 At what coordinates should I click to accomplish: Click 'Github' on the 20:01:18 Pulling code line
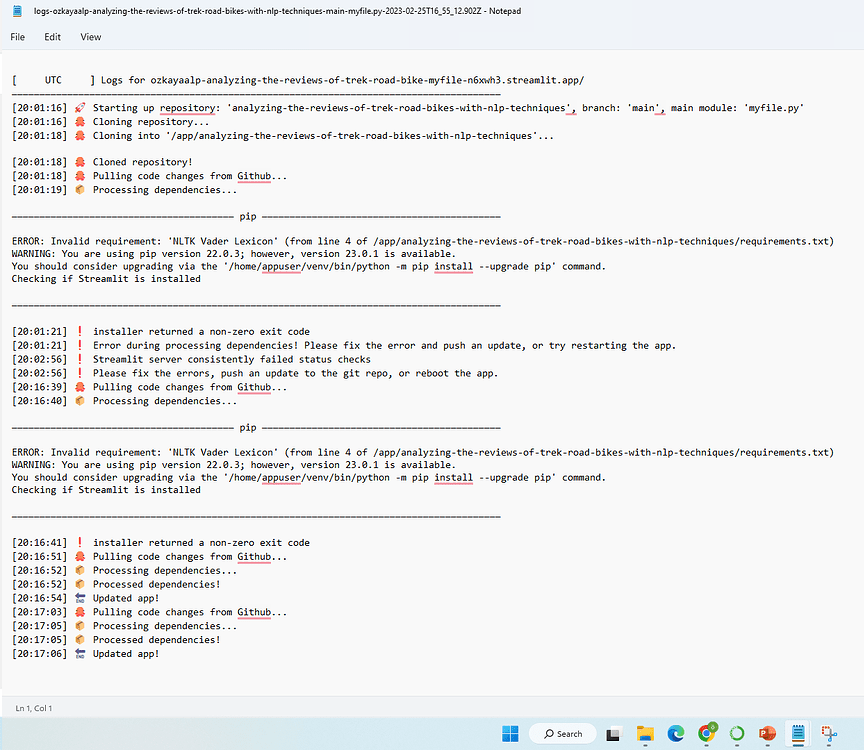pos(254,176)
